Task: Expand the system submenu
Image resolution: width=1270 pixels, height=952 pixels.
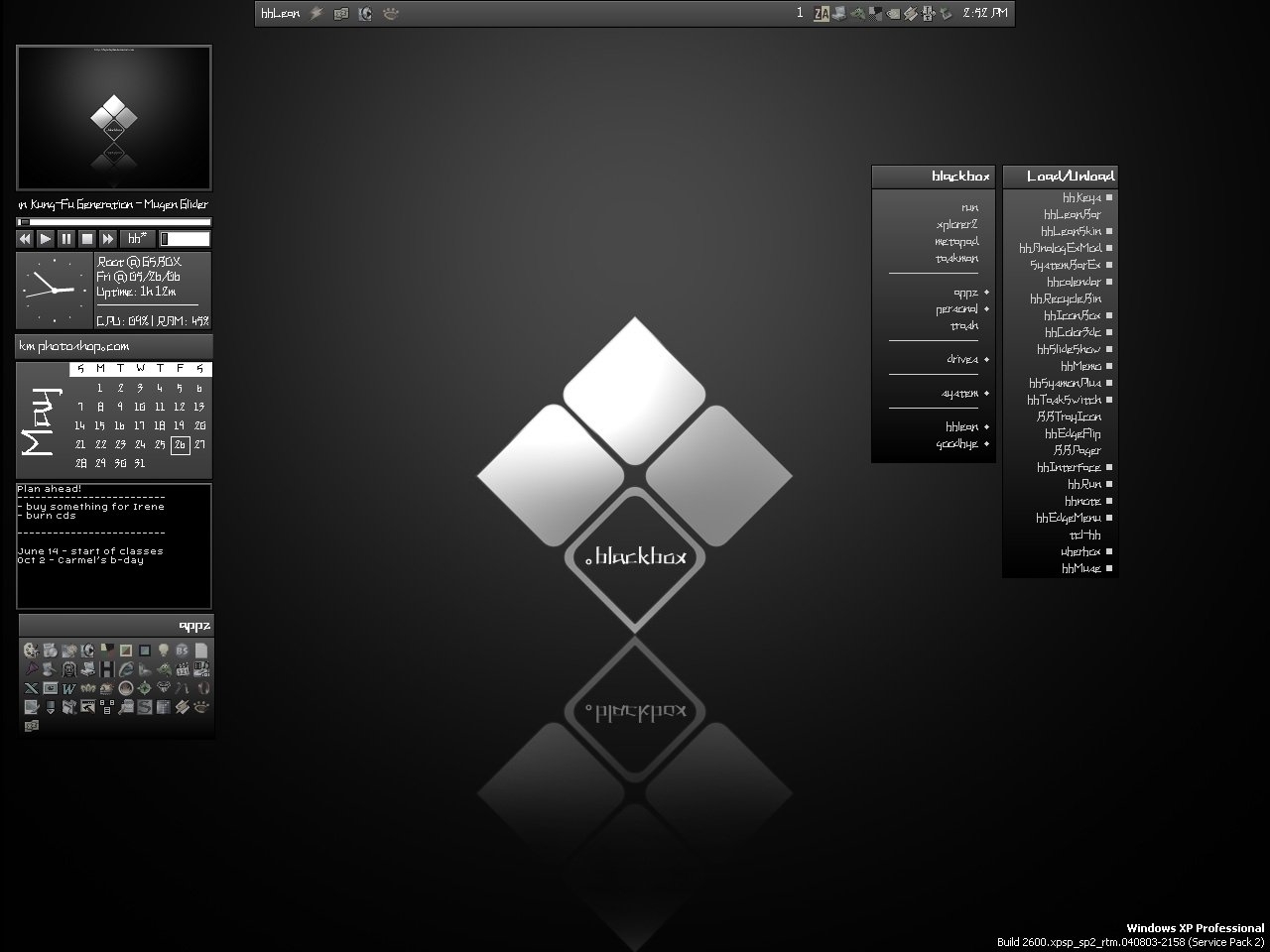Action: 934,394
